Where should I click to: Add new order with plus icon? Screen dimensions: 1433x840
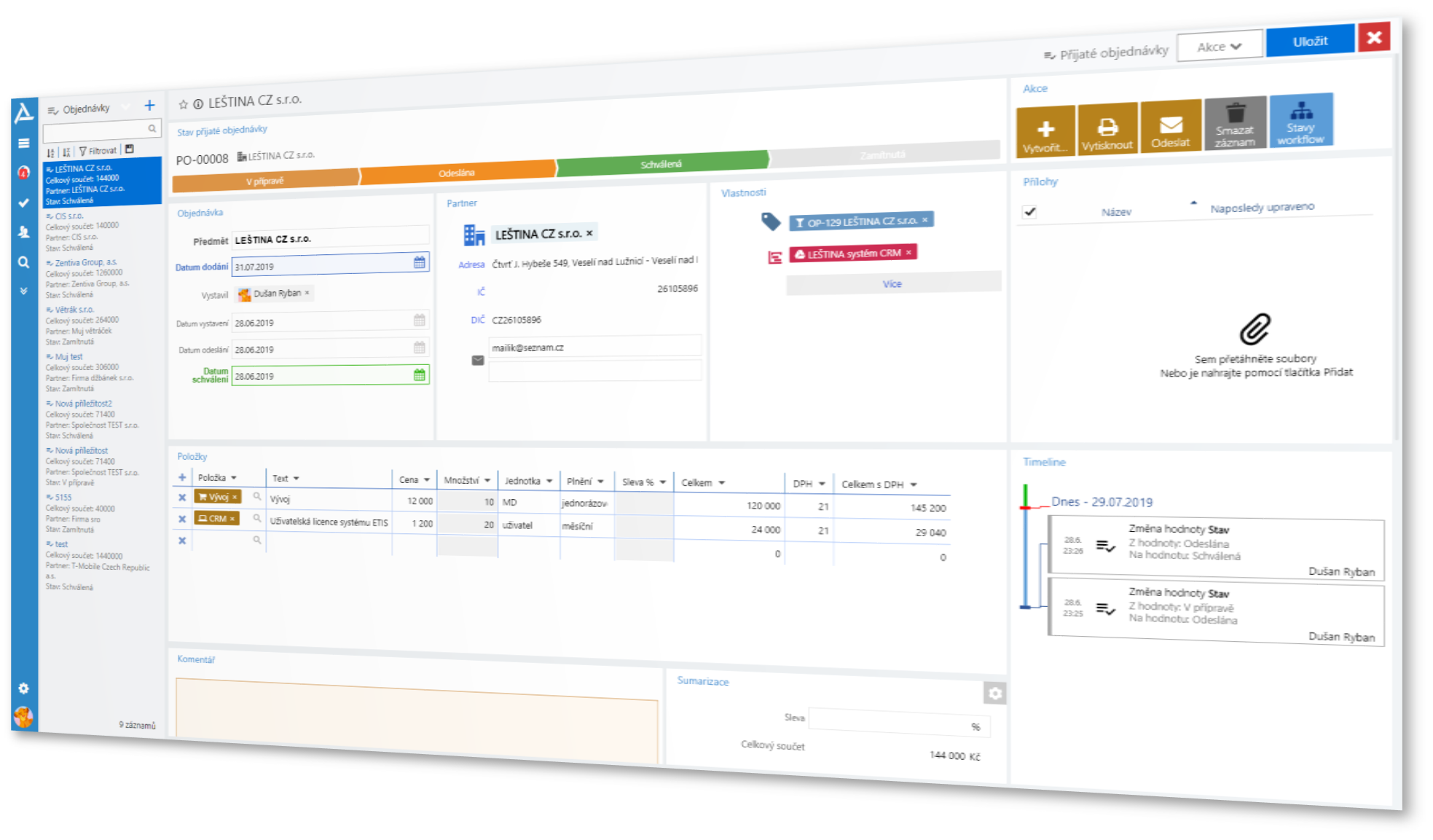click(x=149, y=105)
